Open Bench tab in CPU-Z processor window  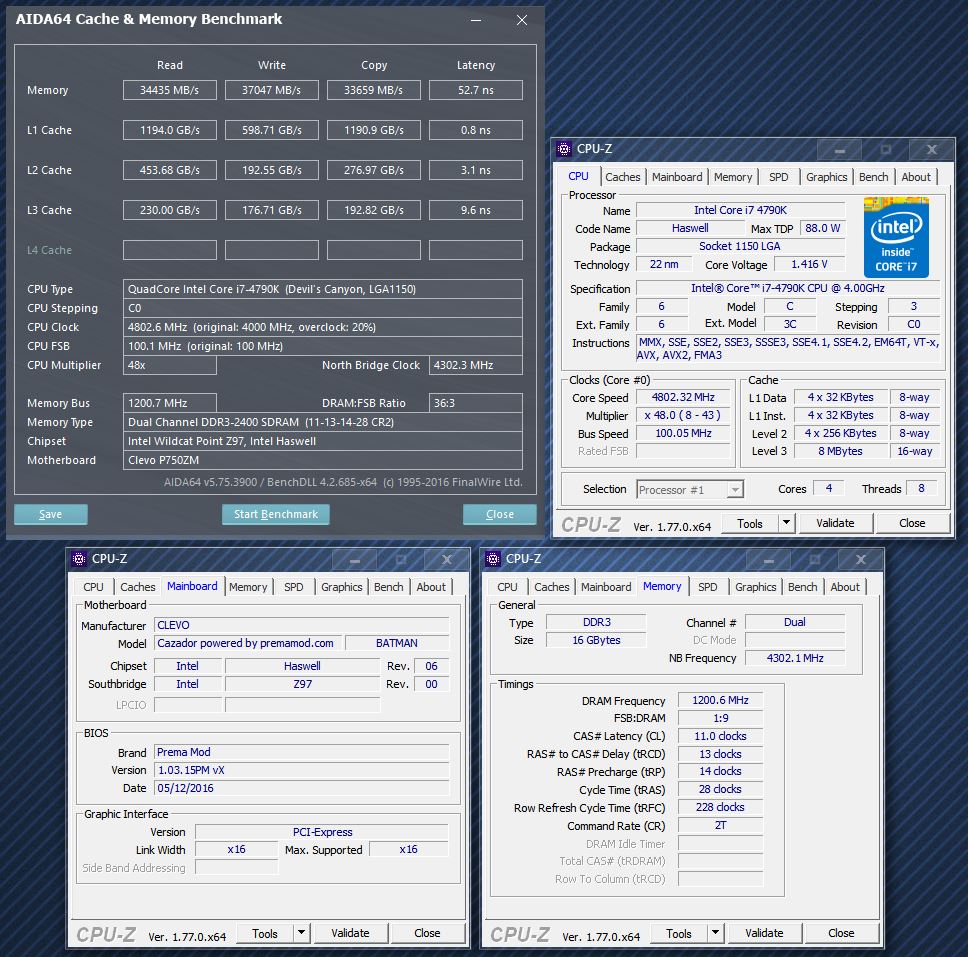point(874,177)
